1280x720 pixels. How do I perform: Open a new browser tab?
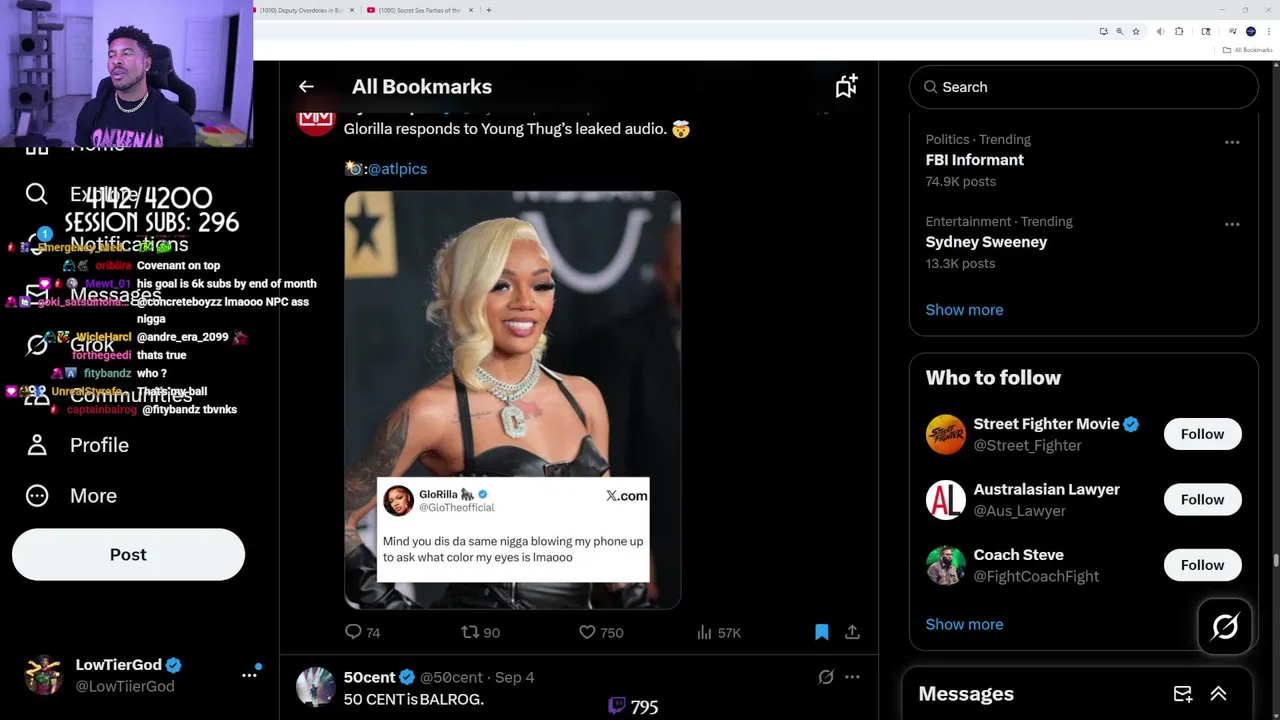coord(489,10)
